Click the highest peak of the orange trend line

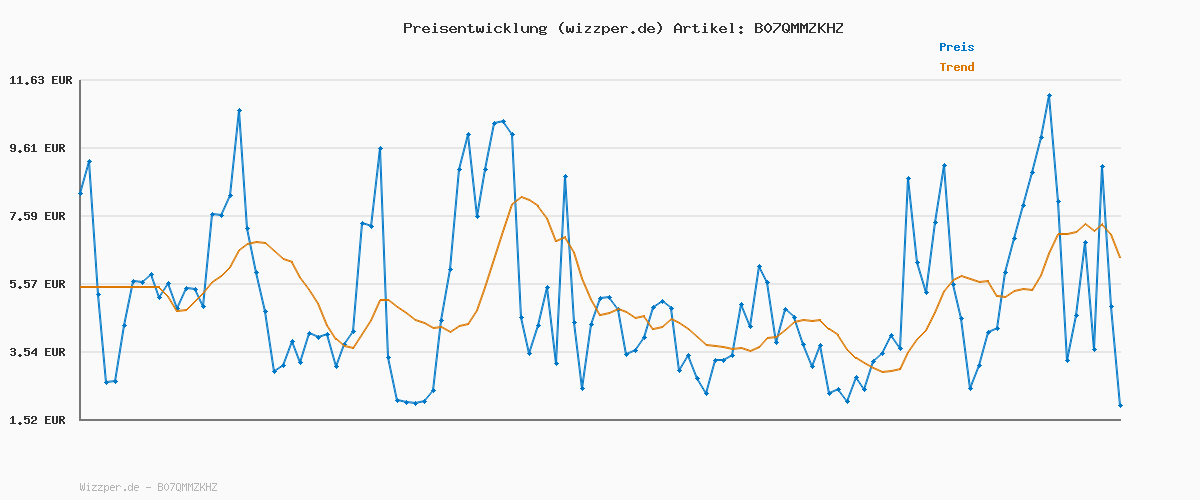pos(521,197)
